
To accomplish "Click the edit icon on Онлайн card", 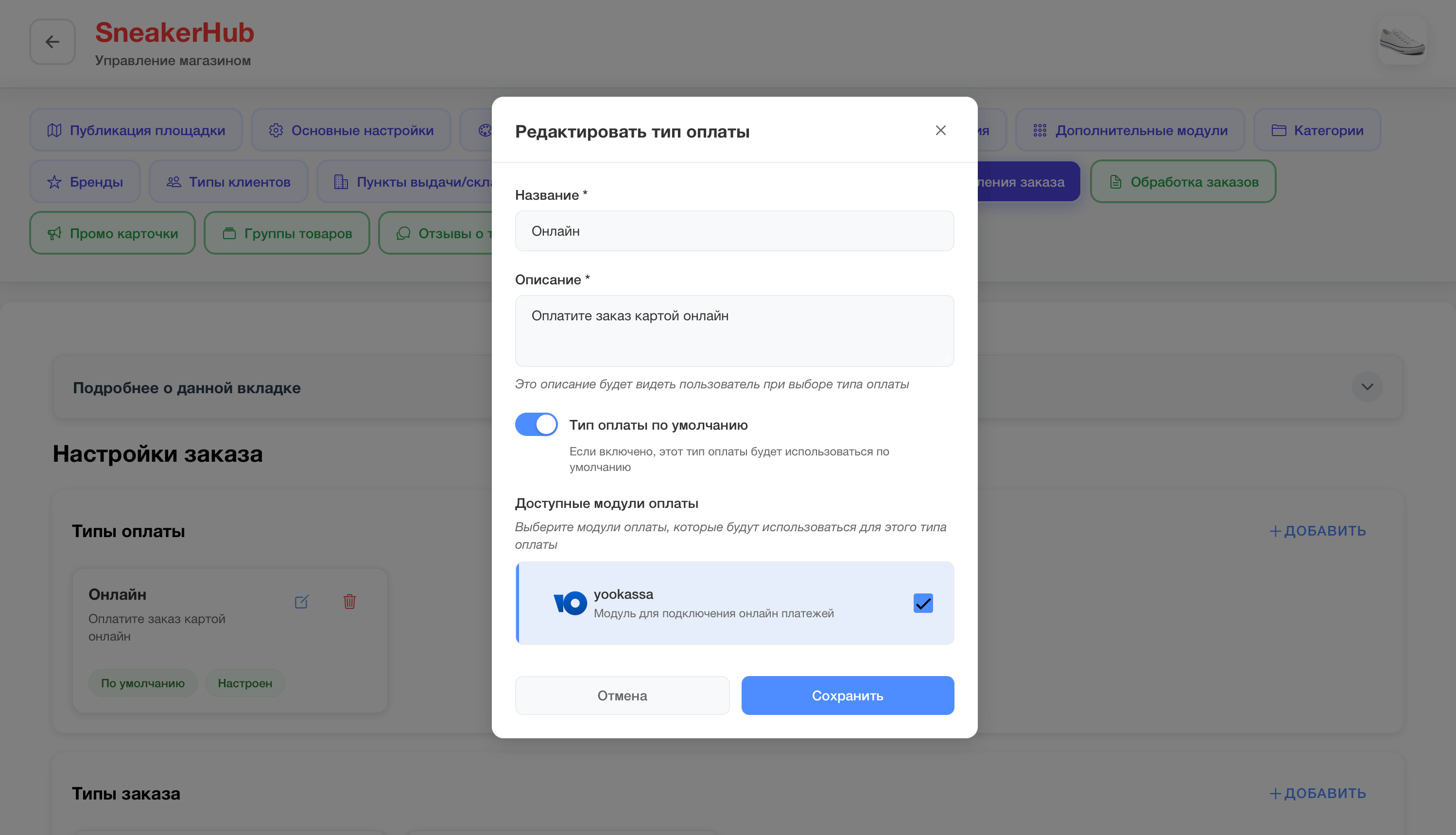I will point(302,602).
